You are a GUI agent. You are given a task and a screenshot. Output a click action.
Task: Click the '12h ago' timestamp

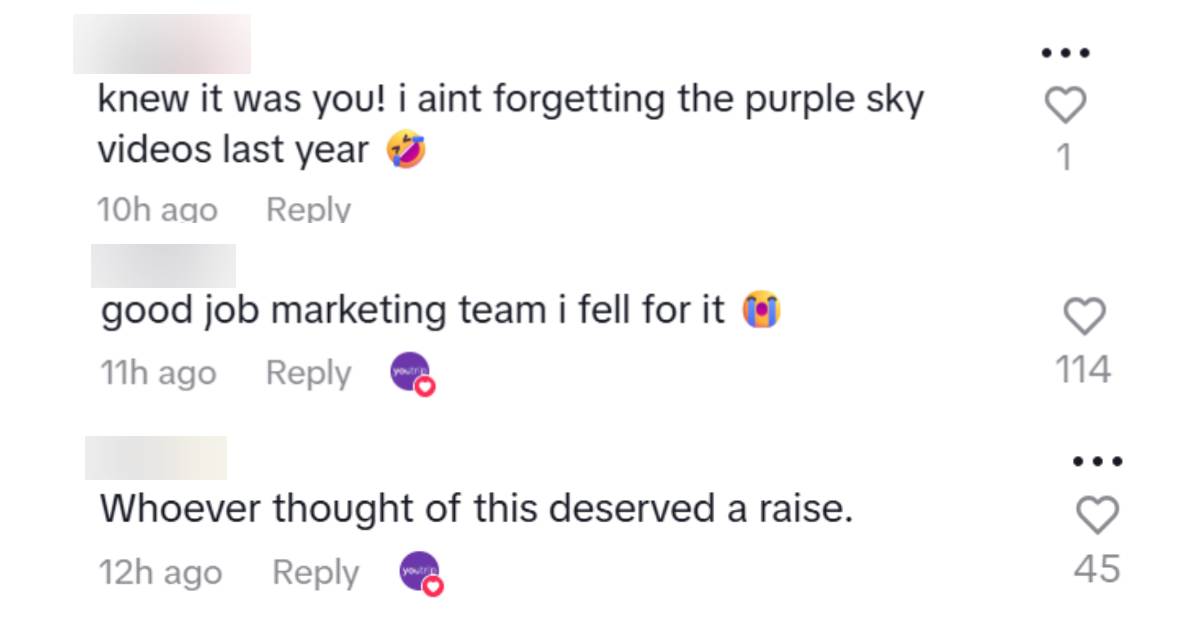coord(160,573)
